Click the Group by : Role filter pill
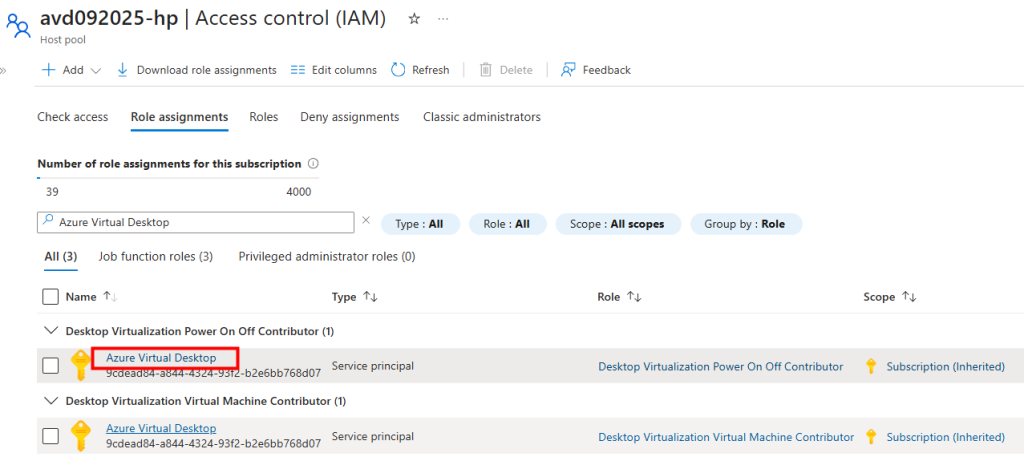The width and height of the screenshot is (1024, 457). tap(745, 224)
